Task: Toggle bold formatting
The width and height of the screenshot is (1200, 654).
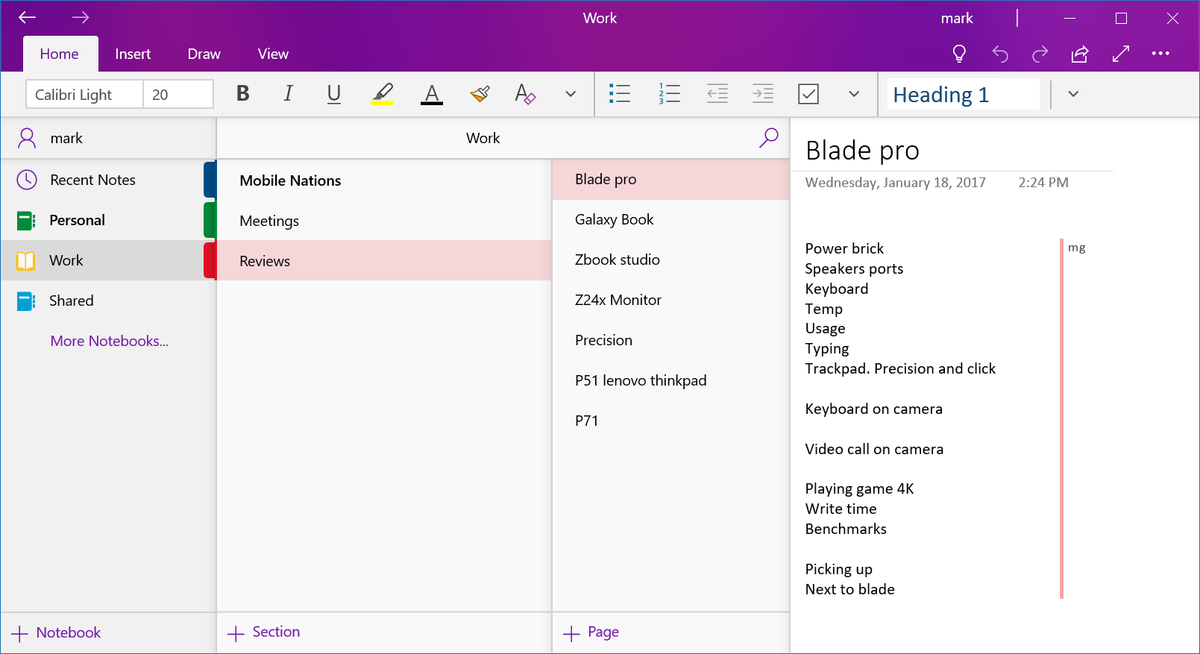Action: click(243, 93)
